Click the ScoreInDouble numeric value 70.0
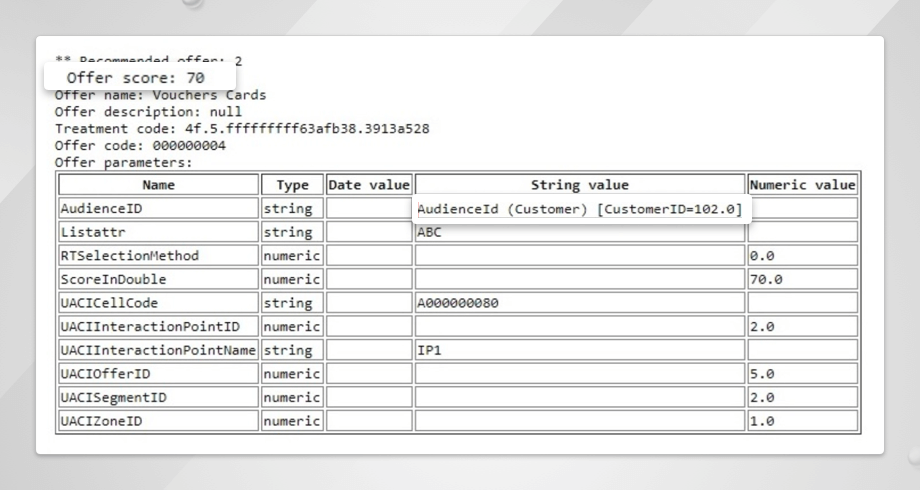 click(802, 279)
